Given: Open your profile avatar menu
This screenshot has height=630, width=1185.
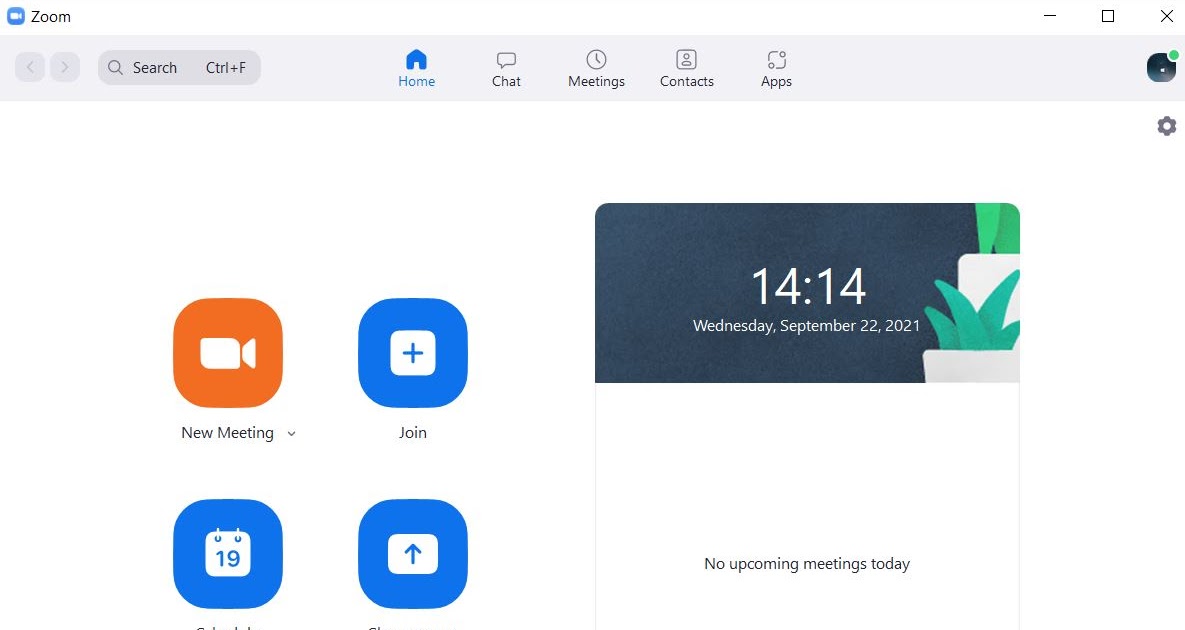Looking at the screenshot, I should [1160, 67].
